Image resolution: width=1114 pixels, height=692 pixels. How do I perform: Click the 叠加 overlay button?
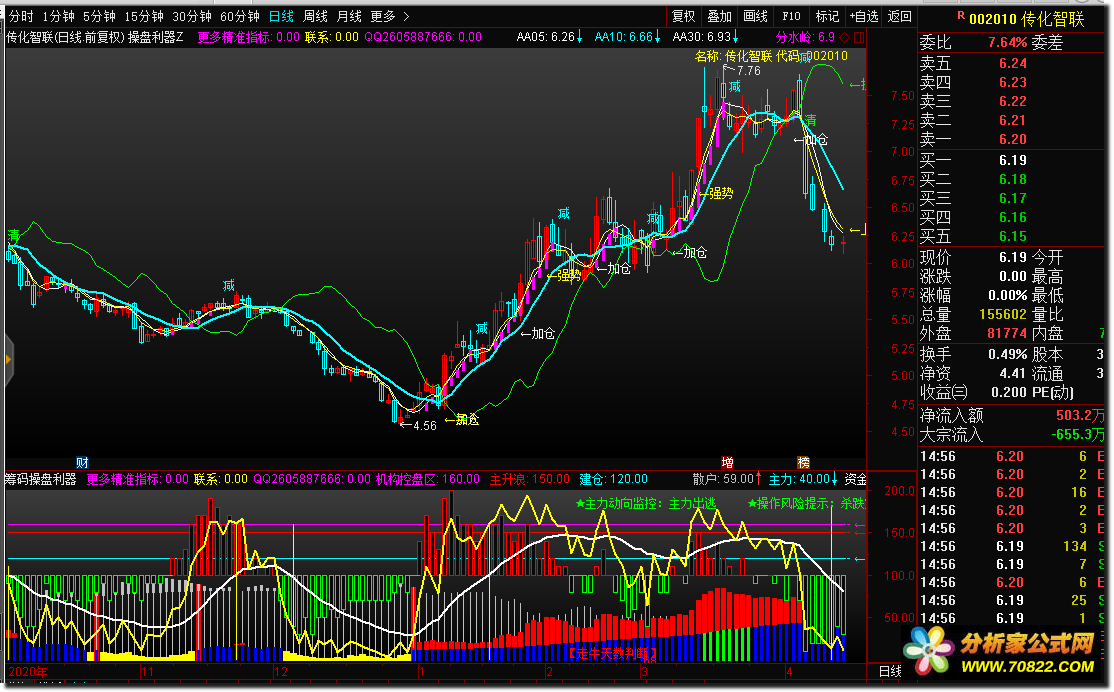point(720,16)
